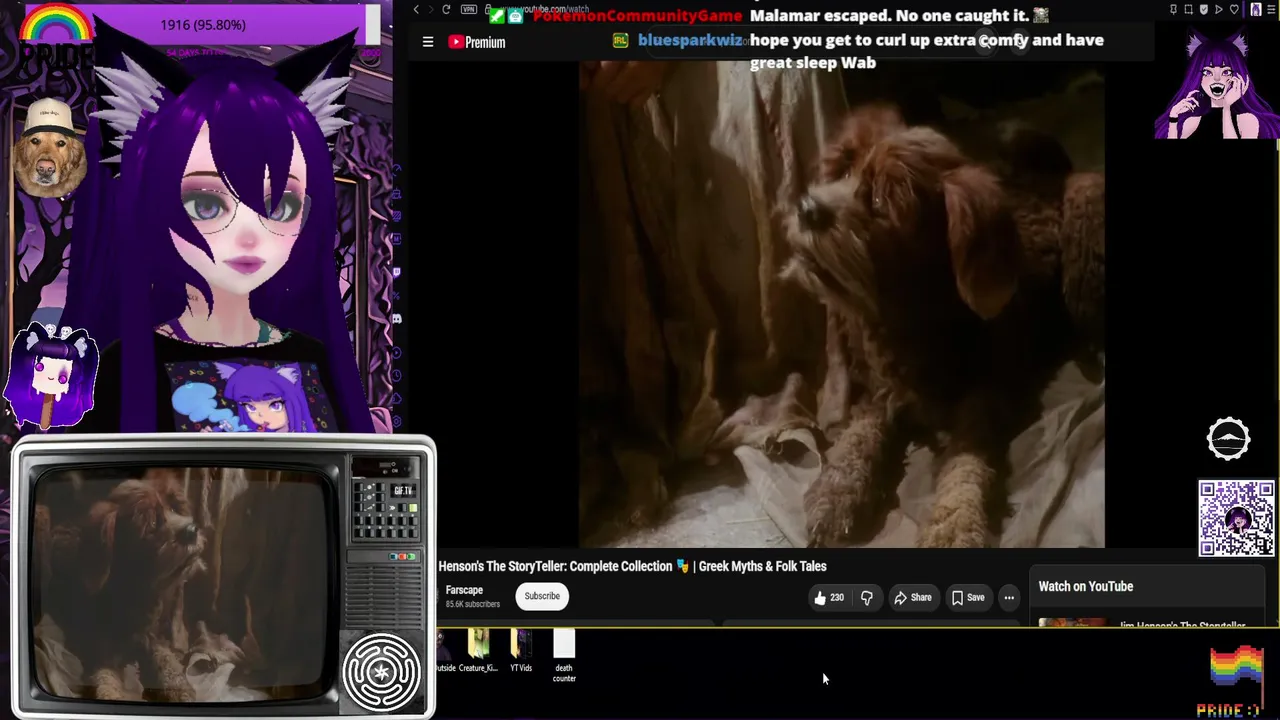Click the browser forward arrow
Screen dimensions: 1280x720
[x=431, y=10]
